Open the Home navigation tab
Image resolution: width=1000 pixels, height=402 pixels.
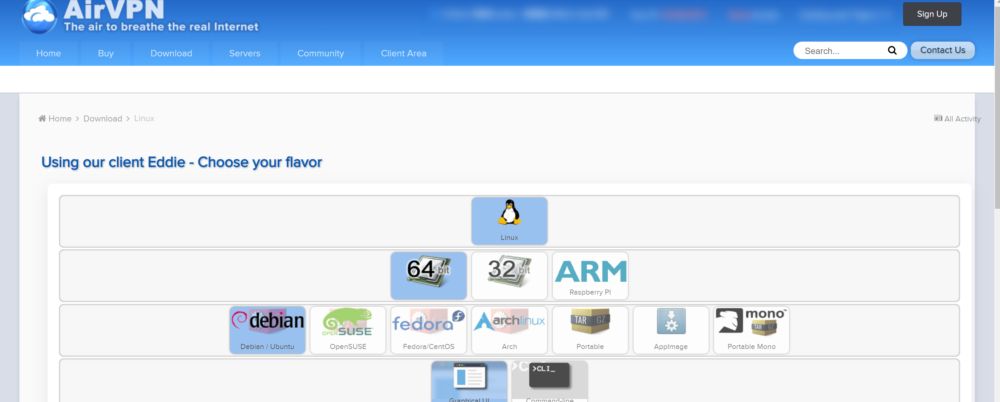pos(48,54)
